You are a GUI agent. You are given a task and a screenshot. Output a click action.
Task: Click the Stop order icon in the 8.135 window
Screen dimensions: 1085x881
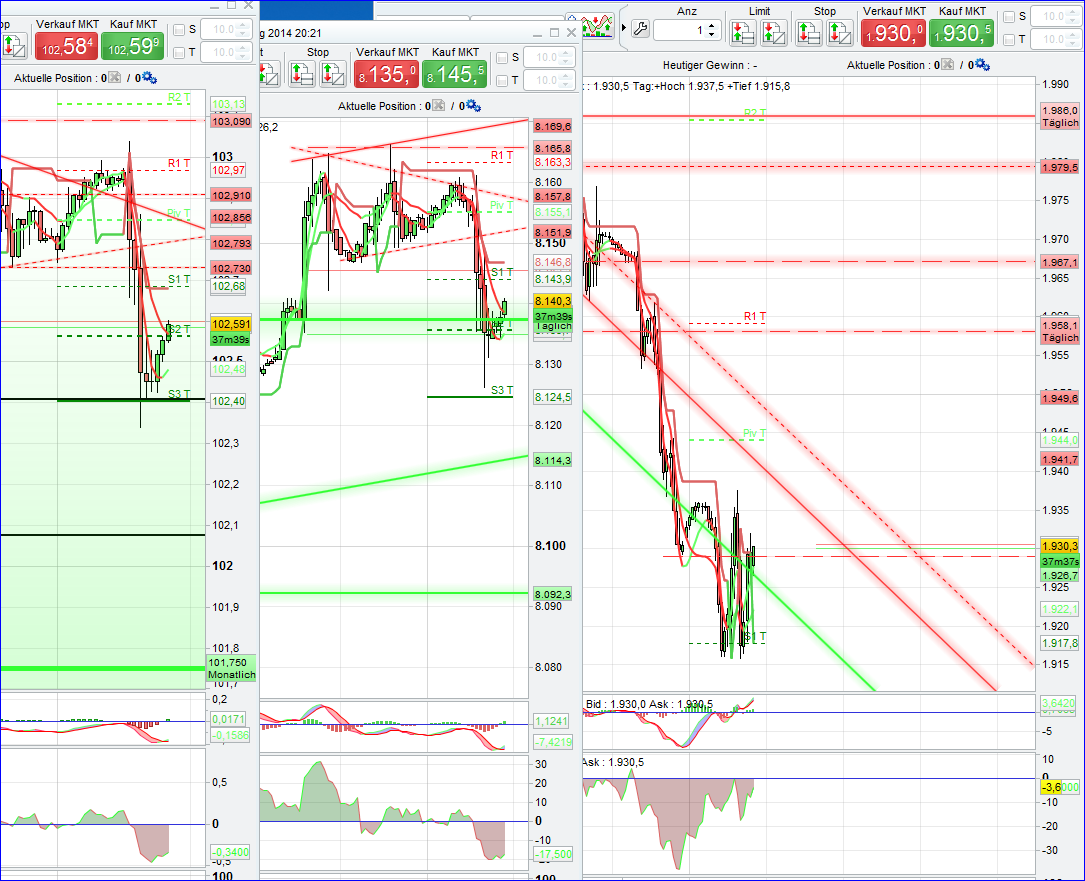tap(300, 70)
